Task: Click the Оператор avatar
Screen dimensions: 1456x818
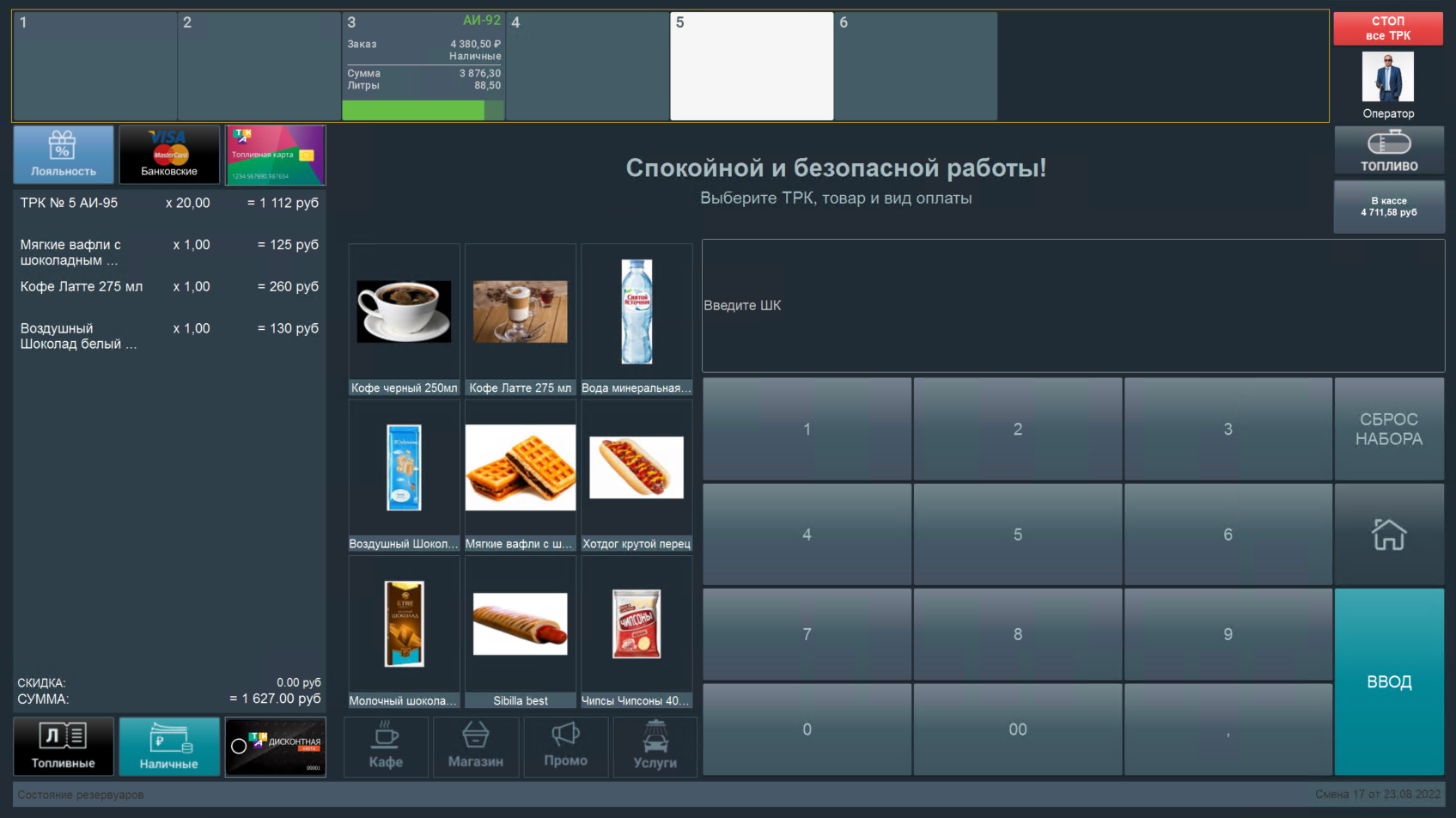Action: (x=1387, y=76)
